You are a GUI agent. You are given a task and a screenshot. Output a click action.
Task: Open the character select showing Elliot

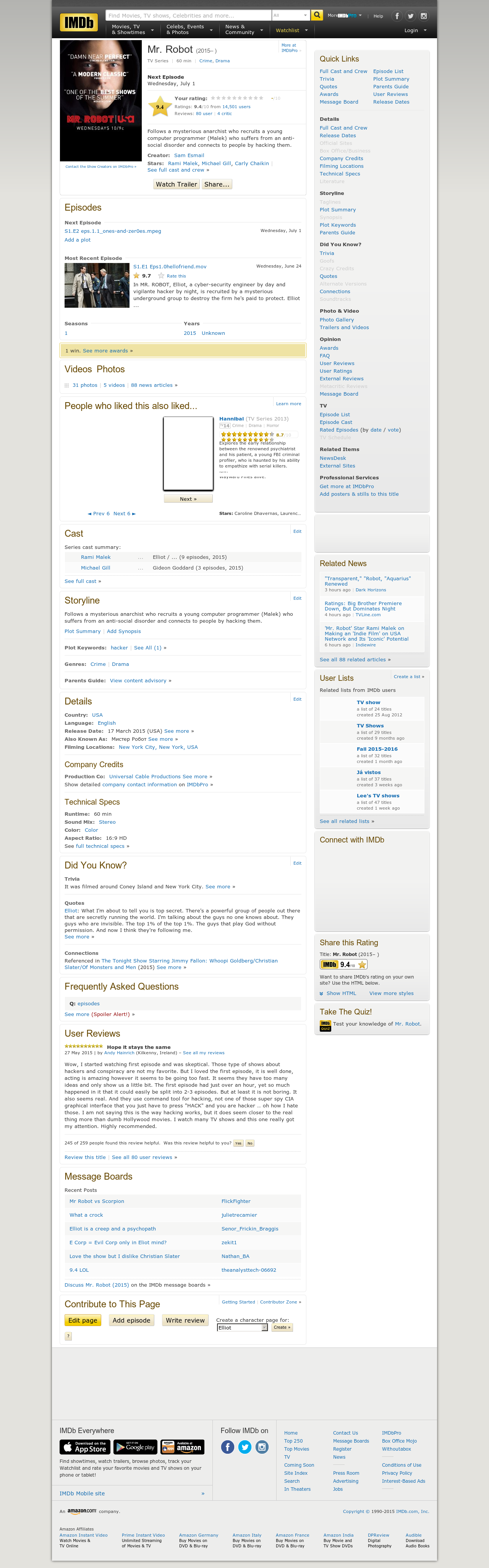point(243,1328)
